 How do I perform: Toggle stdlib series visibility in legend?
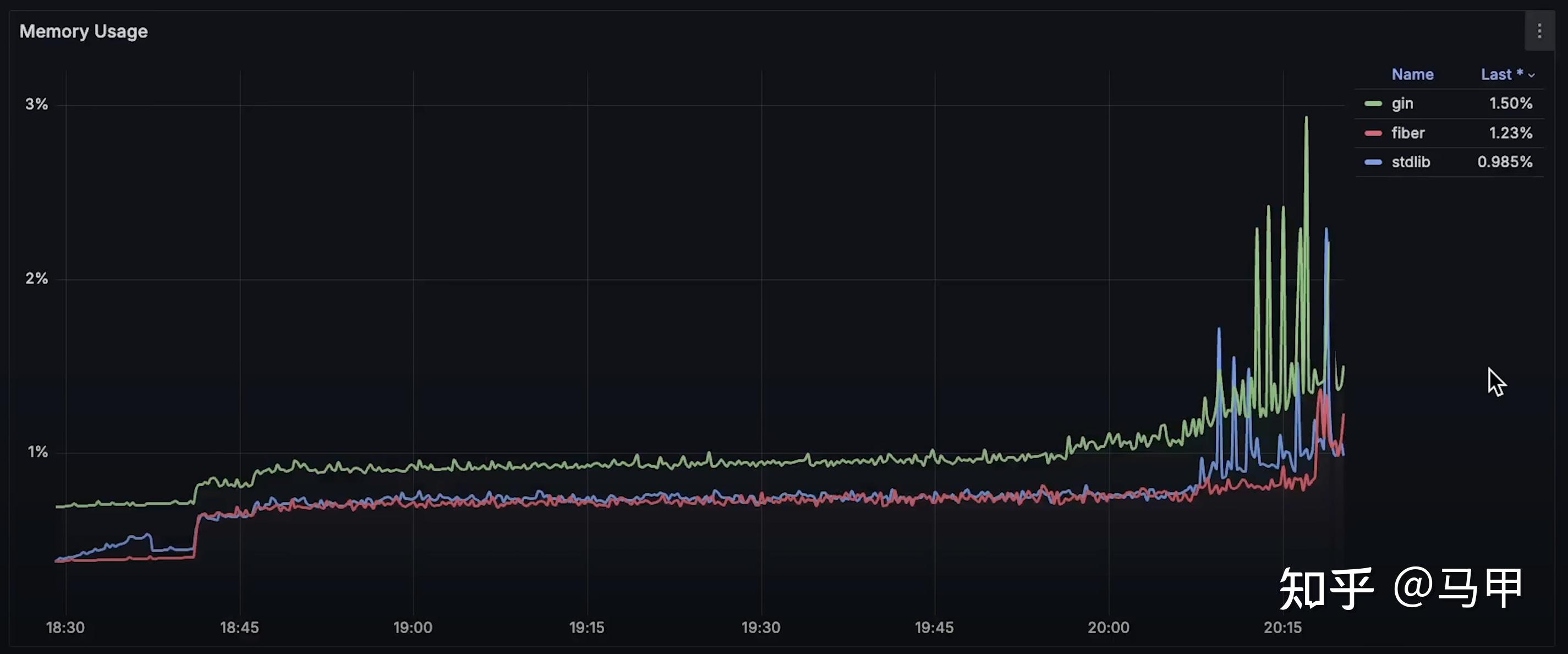pos(1410,162)
